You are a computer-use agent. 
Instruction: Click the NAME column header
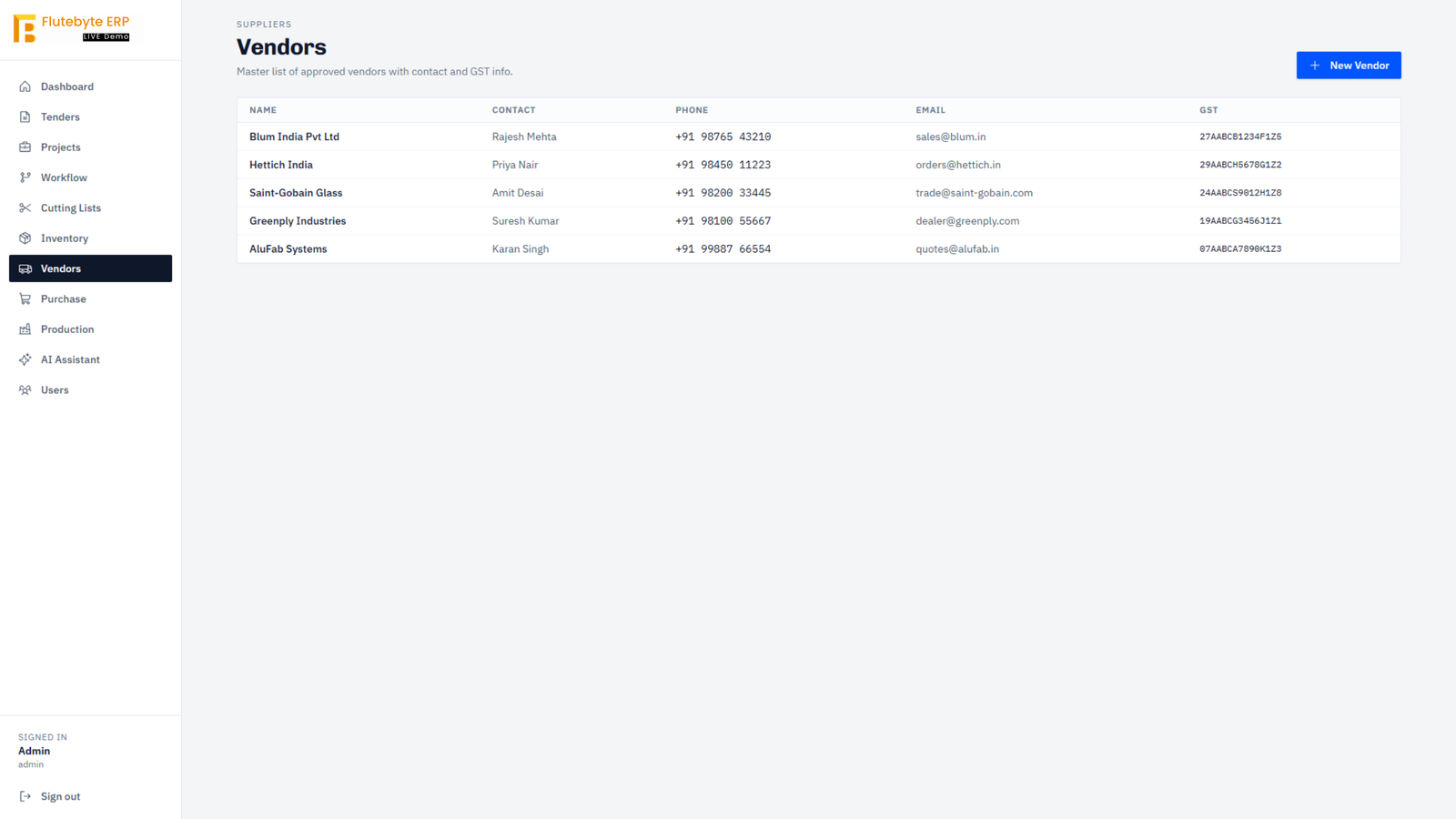pyautogui.click(x=263, y=110)
